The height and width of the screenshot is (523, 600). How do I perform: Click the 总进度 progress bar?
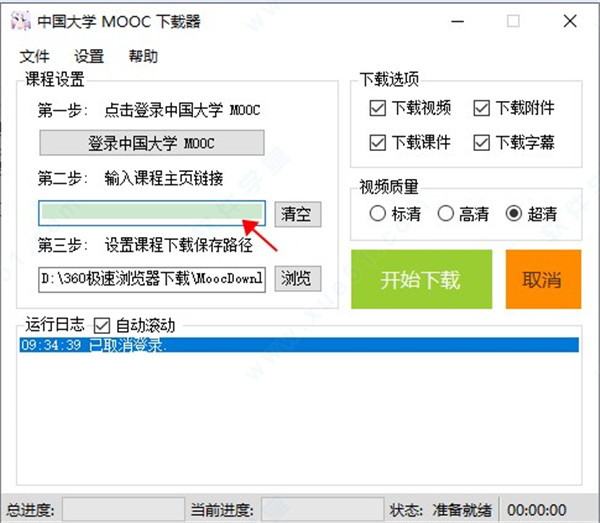click(123, 510)
